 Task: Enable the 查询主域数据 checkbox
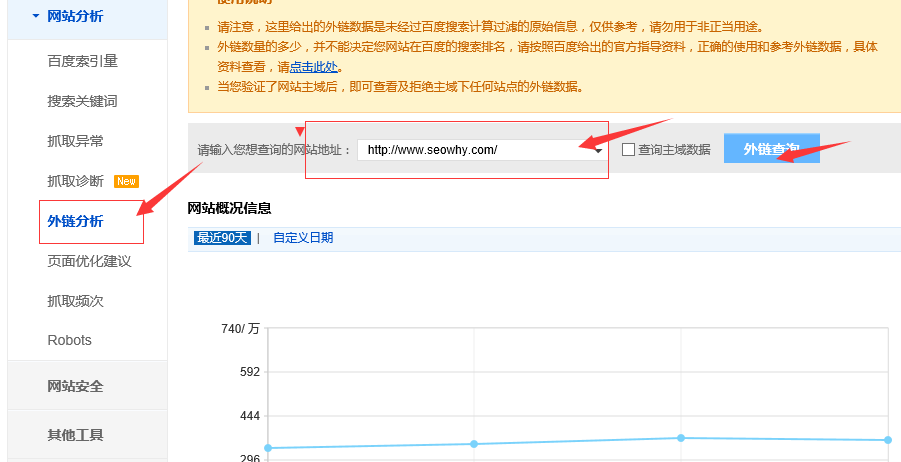[628, 150]
